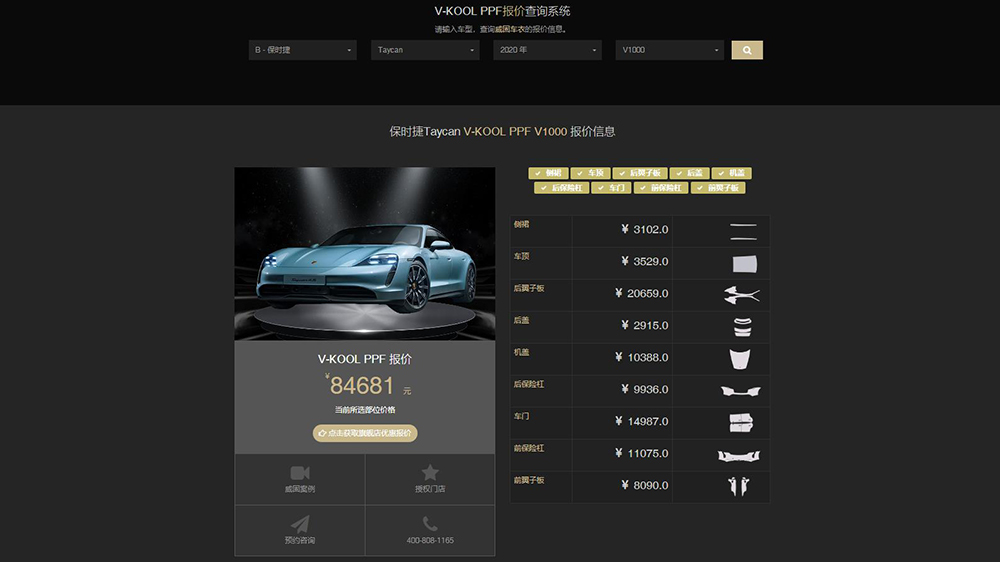
Task: Click the 威固案例 label
Action: pyautogui.click(x=300, y=489)
